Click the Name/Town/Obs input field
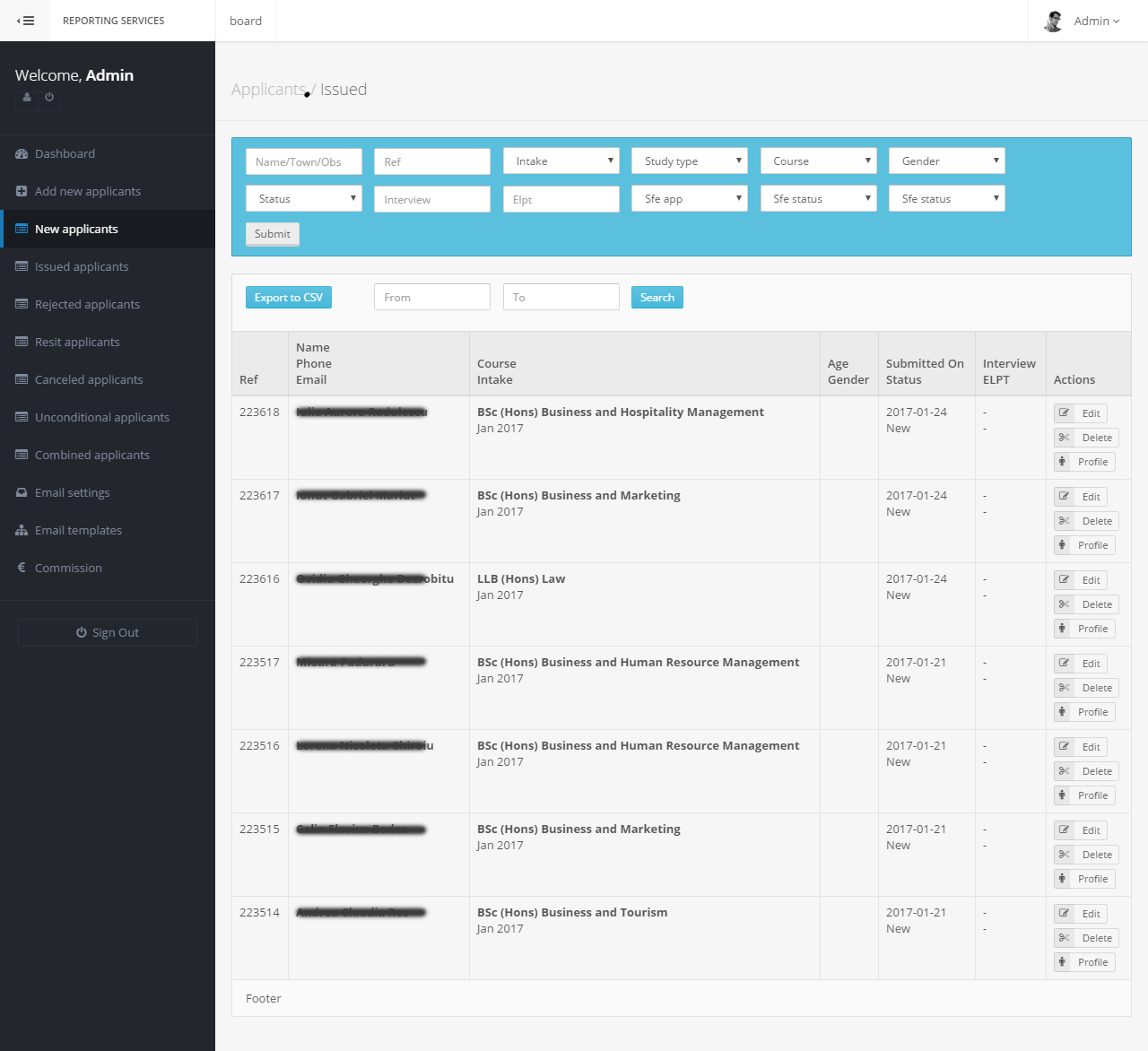1148x1051 pixels. [304, 162]
